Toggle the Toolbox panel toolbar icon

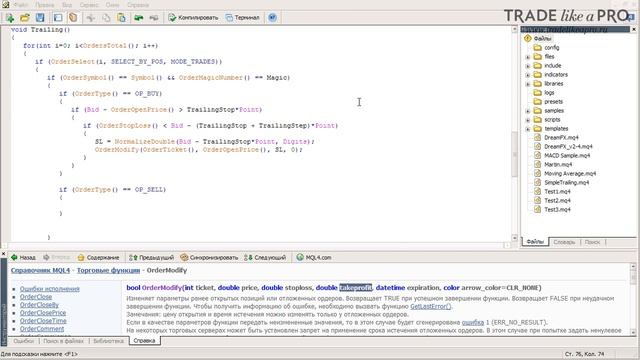(x=73, y=18)
